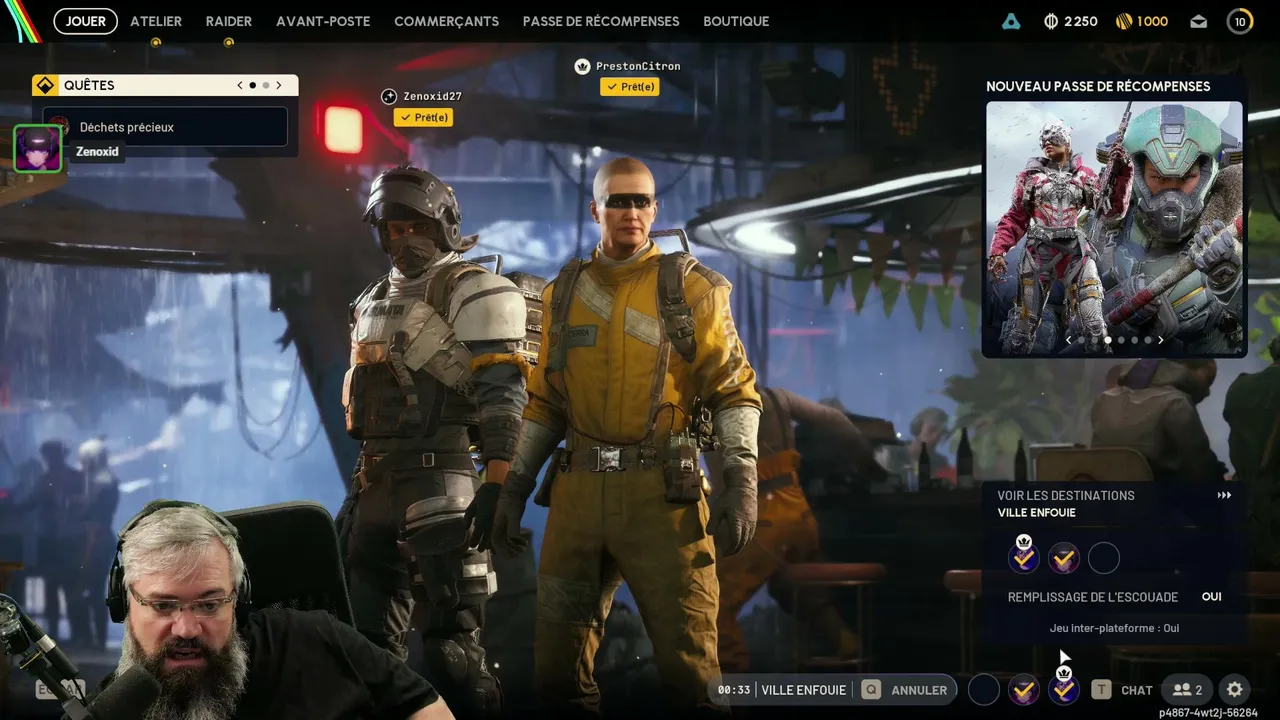This screenshot has height=720, width=1280.
Task: Go to next quest page arrow
Action: [279, 86]
